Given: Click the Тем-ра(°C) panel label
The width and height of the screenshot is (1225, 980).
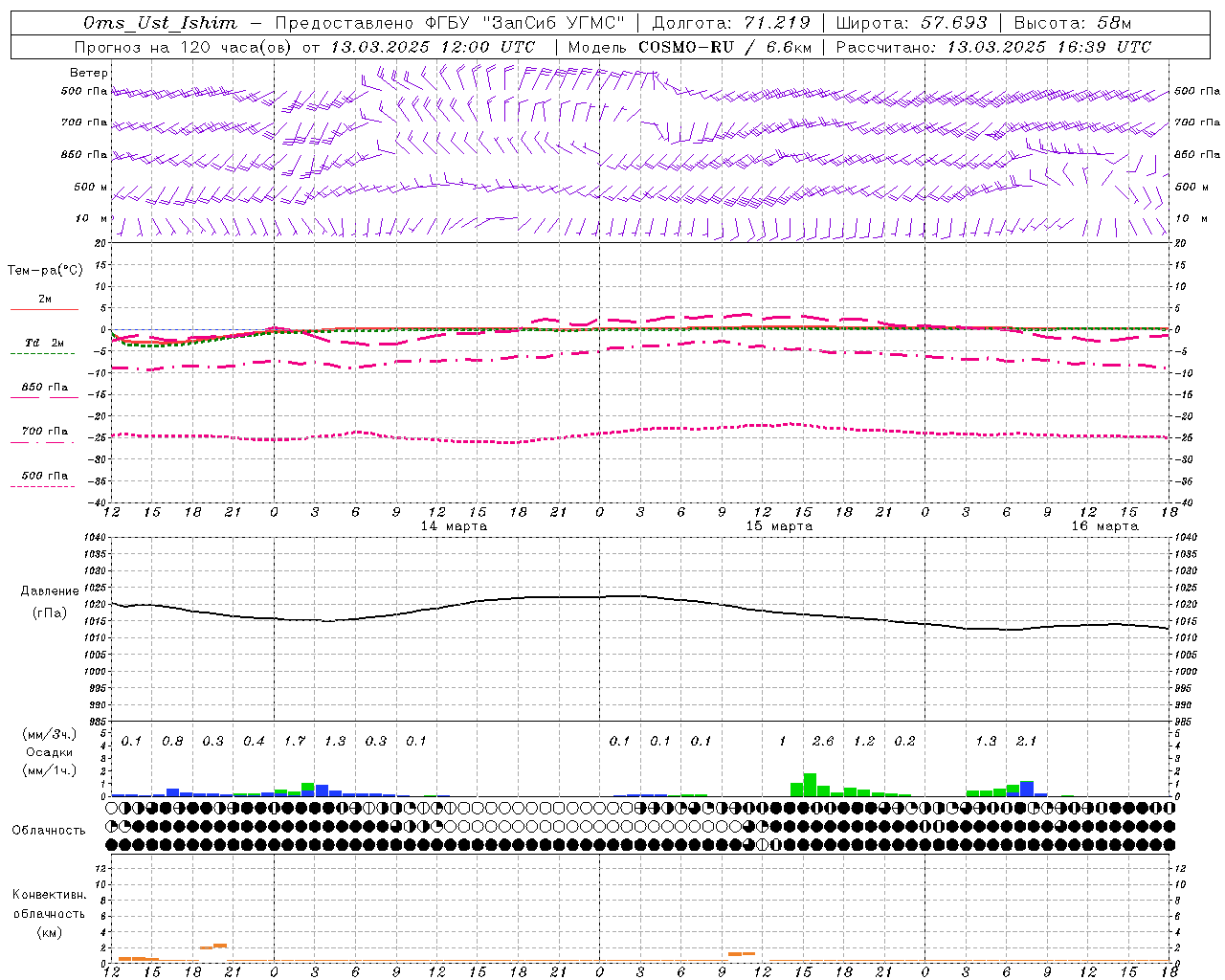Looking at the screenshot, I should (x=45, y=271).
